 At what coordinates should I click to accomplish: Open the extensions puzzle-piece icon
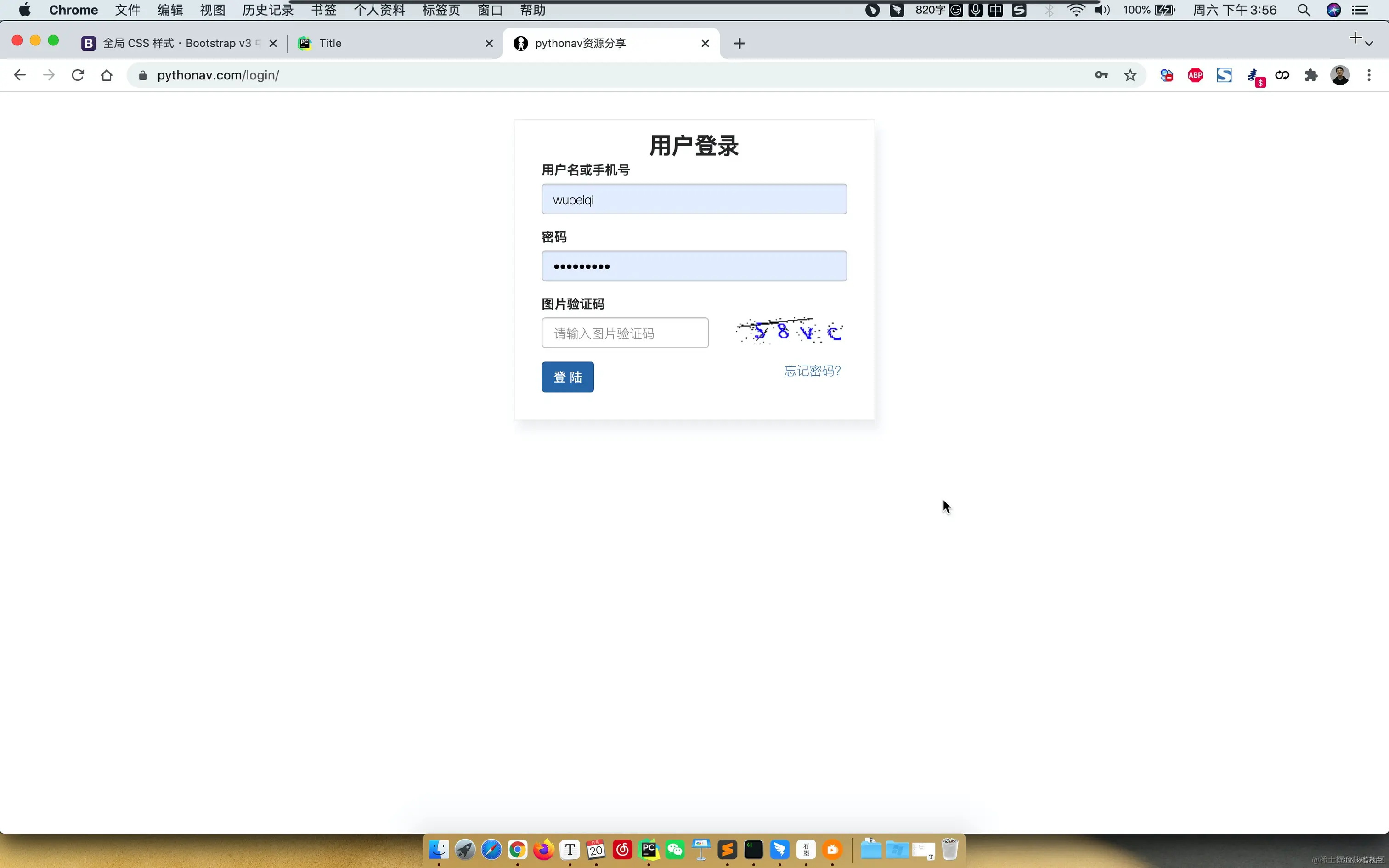(1311, 74)
